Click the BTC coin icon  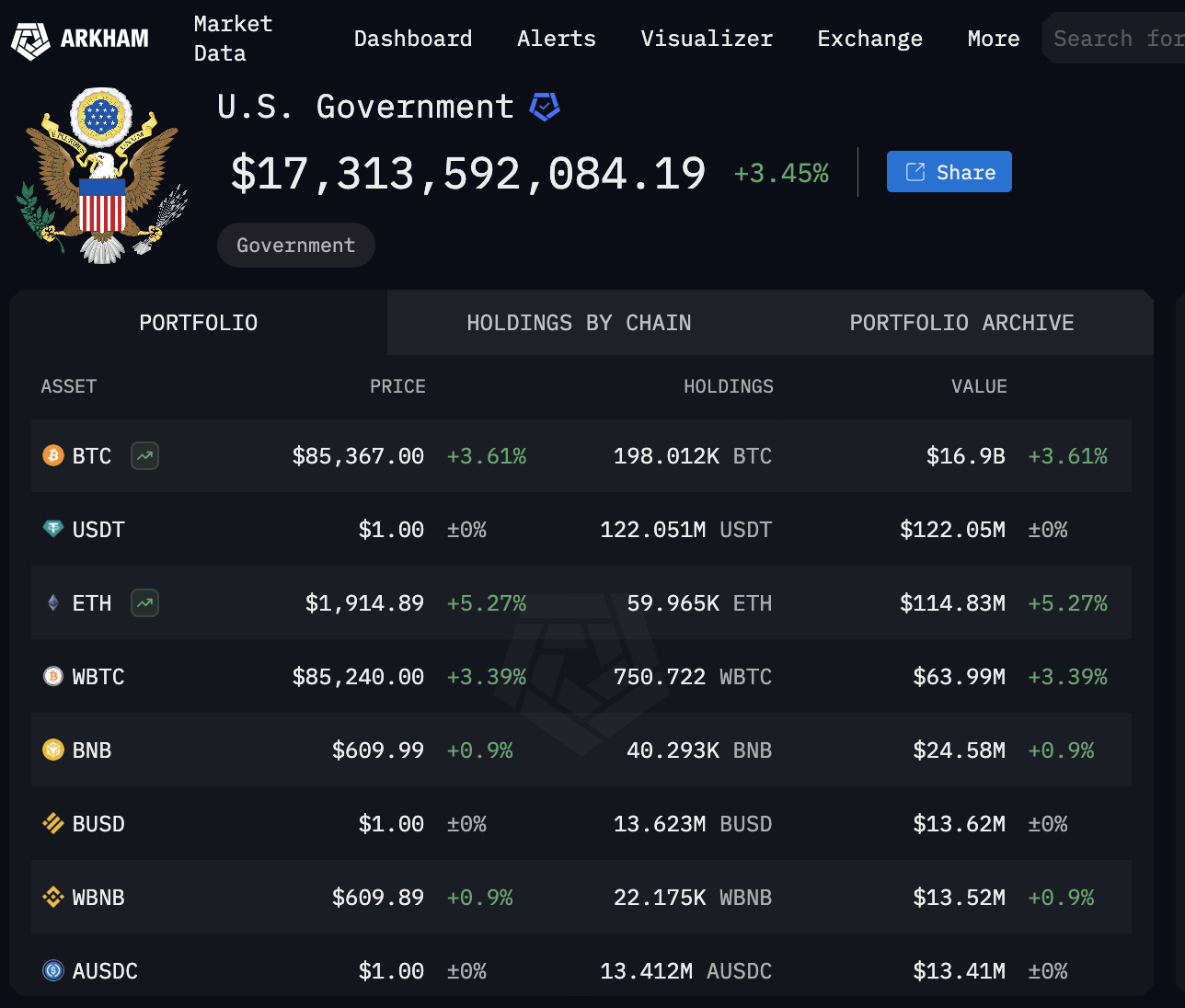[53, 455]
